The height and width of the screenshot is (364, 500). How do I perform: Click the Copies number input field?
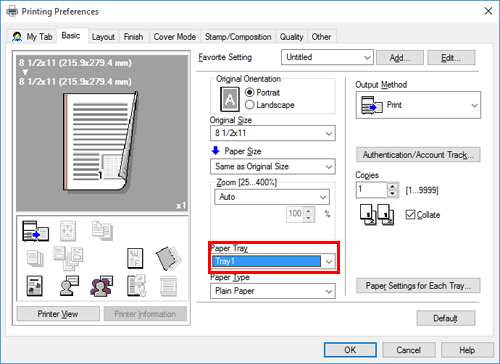tap(371, 190)
